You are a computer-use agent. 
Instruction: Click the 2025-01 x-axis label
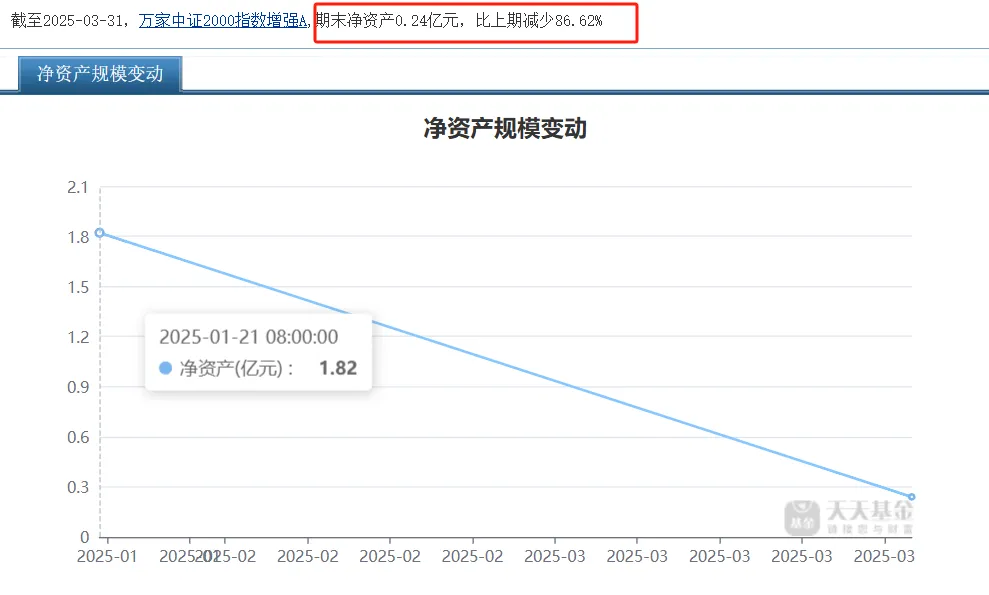107,556
